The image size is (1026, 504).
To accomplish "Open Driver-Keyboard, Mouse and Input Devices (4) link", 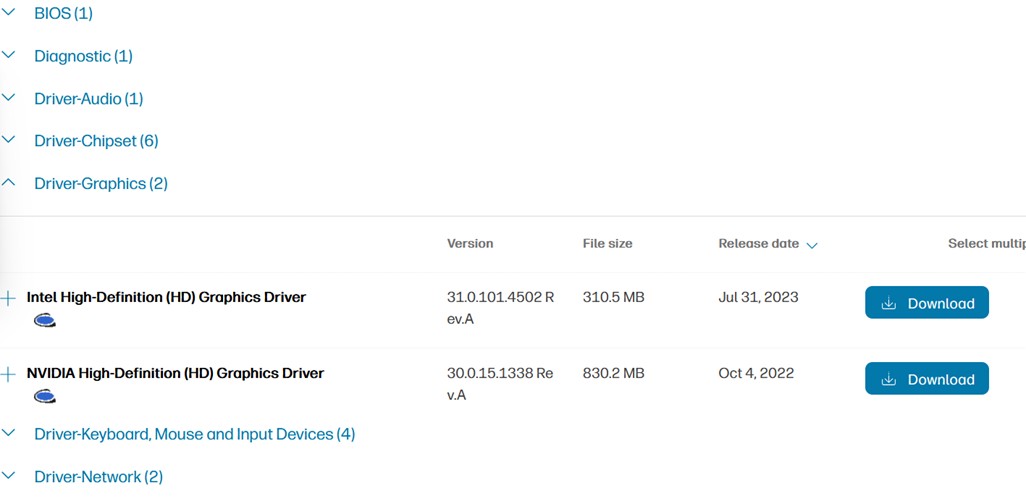I will coord(194,434).
